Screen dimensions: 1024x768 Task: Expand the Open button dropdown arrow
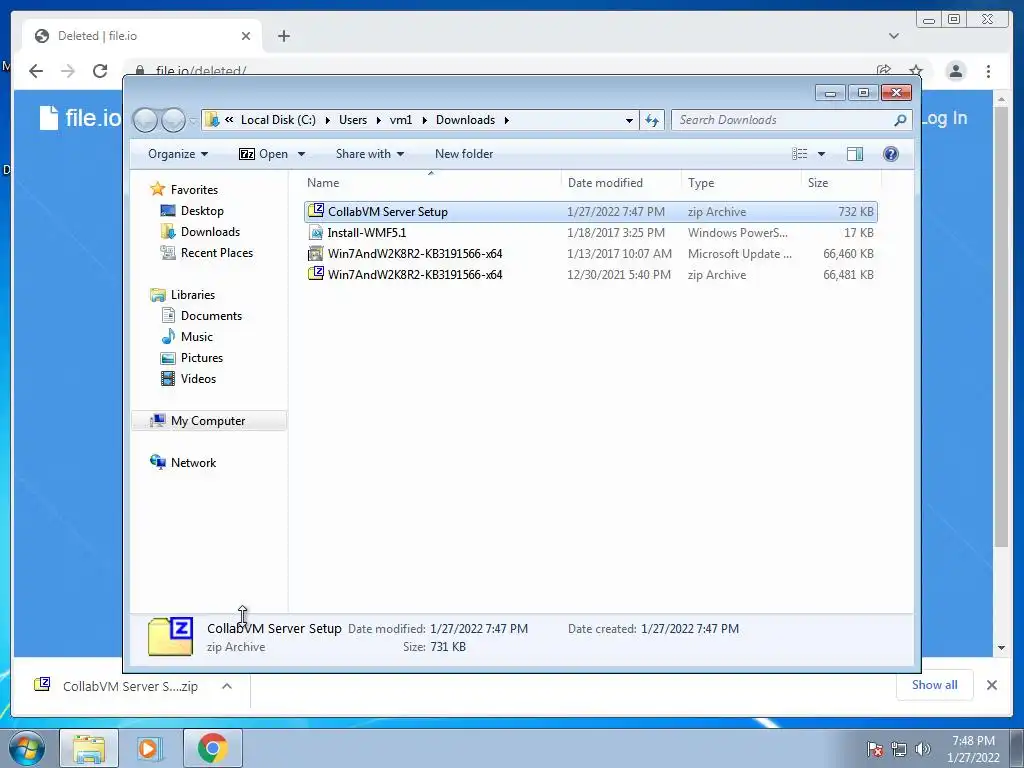click(301, 154)
